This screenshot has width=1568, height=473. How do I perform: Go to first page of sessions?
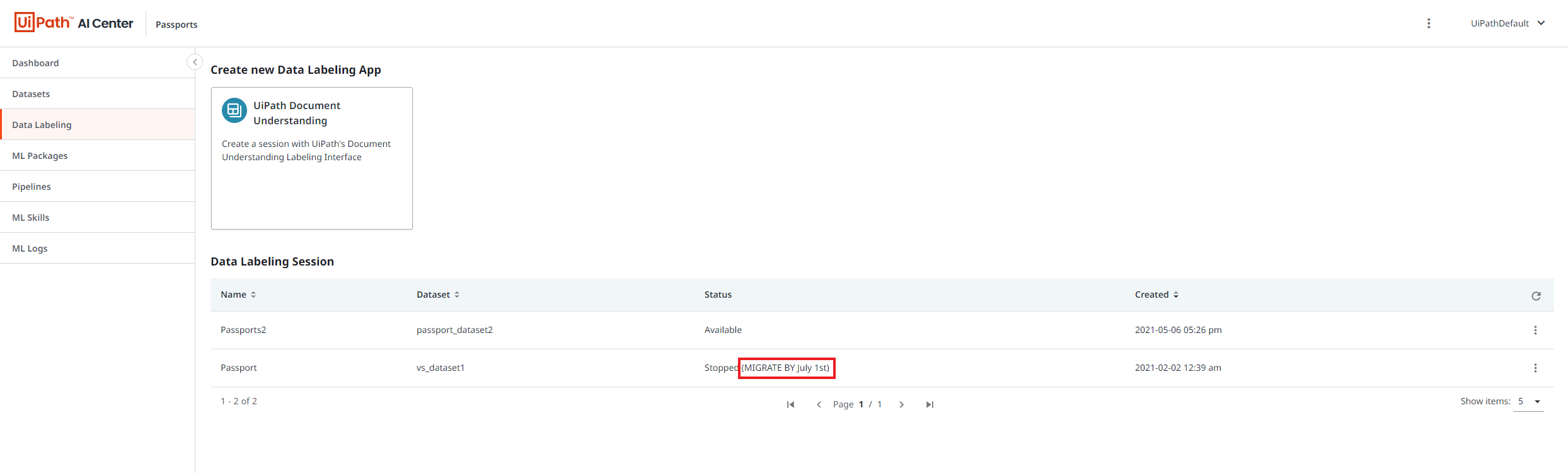click(790, 404)
